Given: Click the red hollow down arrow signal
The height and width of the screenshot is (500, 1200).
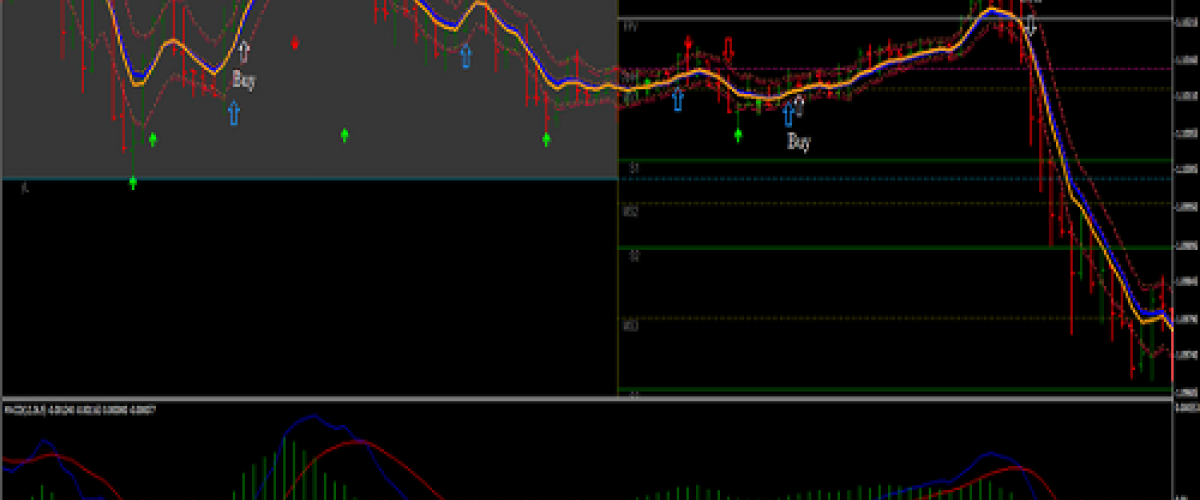Looking at the screenshot, I should pos(728,47).
